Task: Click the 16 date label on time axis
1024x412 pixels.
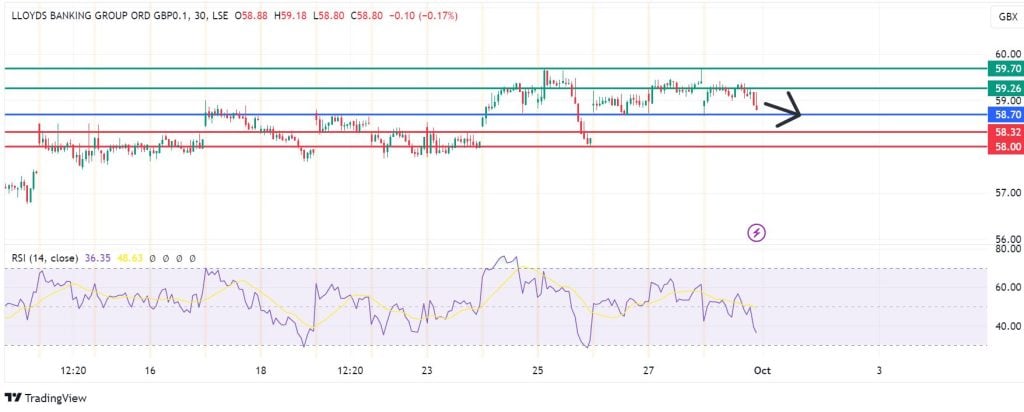Action: 150,370
